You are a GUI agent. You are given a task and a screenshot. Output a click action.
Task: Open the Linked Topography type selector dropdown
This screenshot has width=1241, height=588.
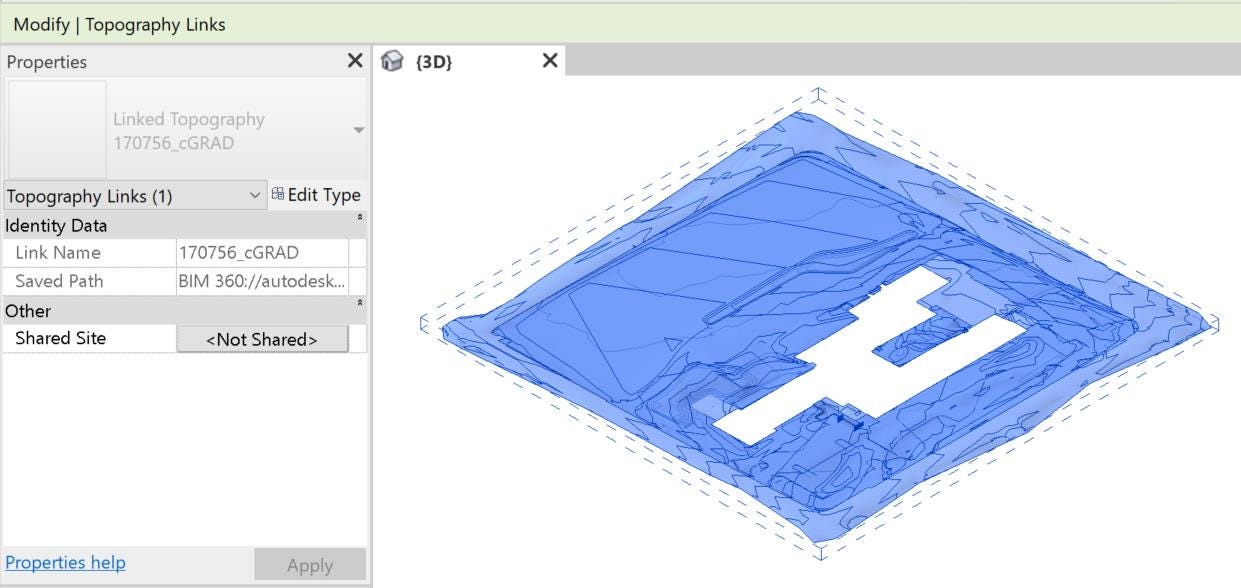point(358,130)
